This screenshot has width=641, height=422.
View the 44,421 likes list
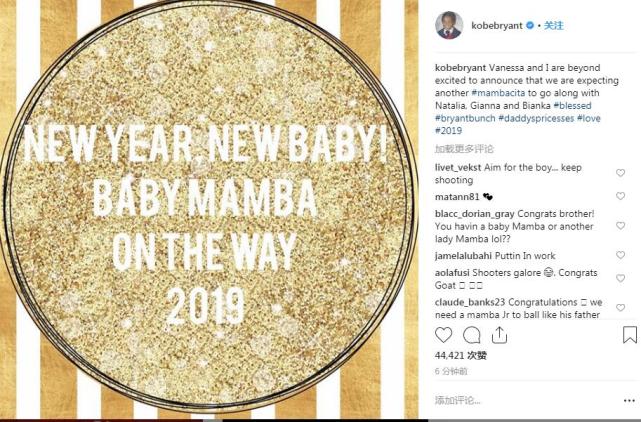click(461, 356)
